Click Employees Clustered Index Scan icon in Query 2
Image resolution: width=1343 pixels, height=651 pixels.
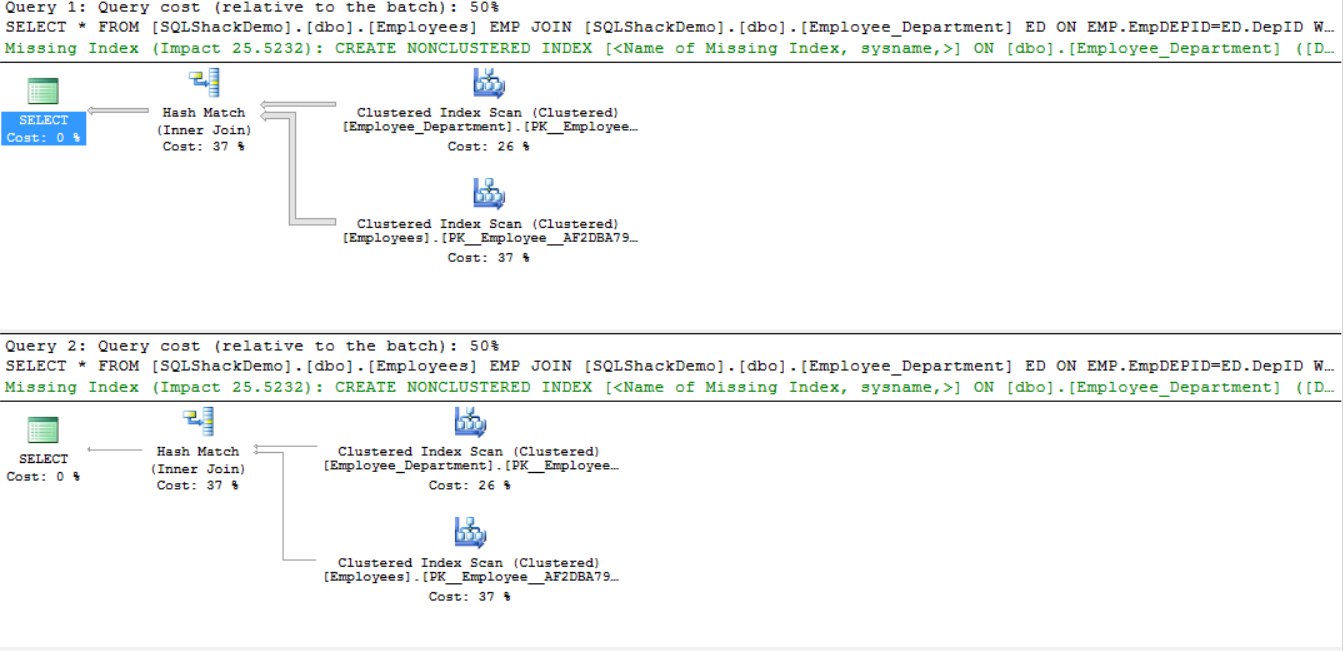(x=470, y=533)
